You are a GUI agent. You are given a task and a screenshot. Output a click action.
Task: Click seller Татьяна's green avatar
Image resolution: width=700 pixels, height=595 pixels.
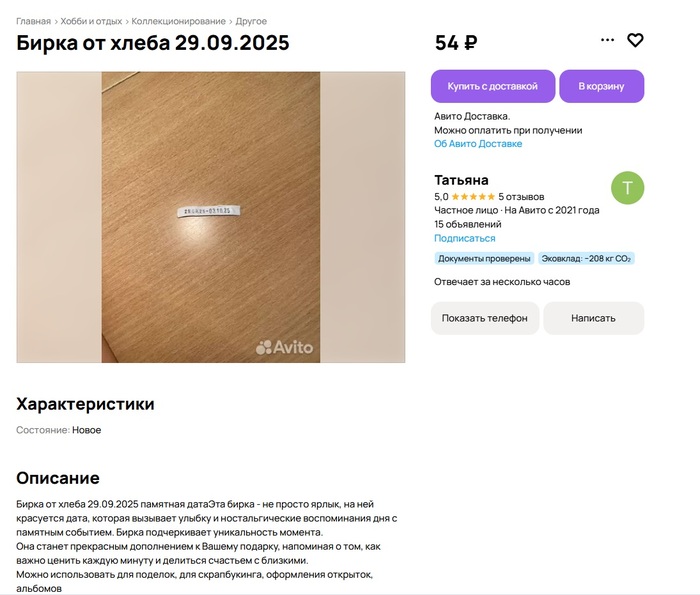627,188
